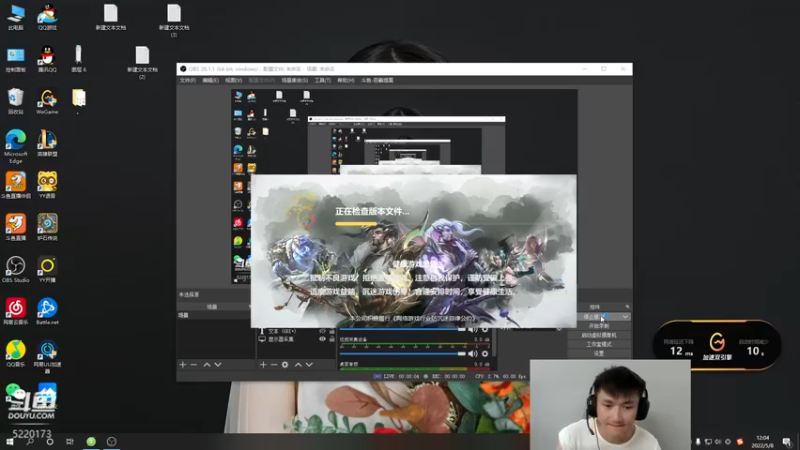
Task: Open OBS 设置 settings button
Action: 599,353
